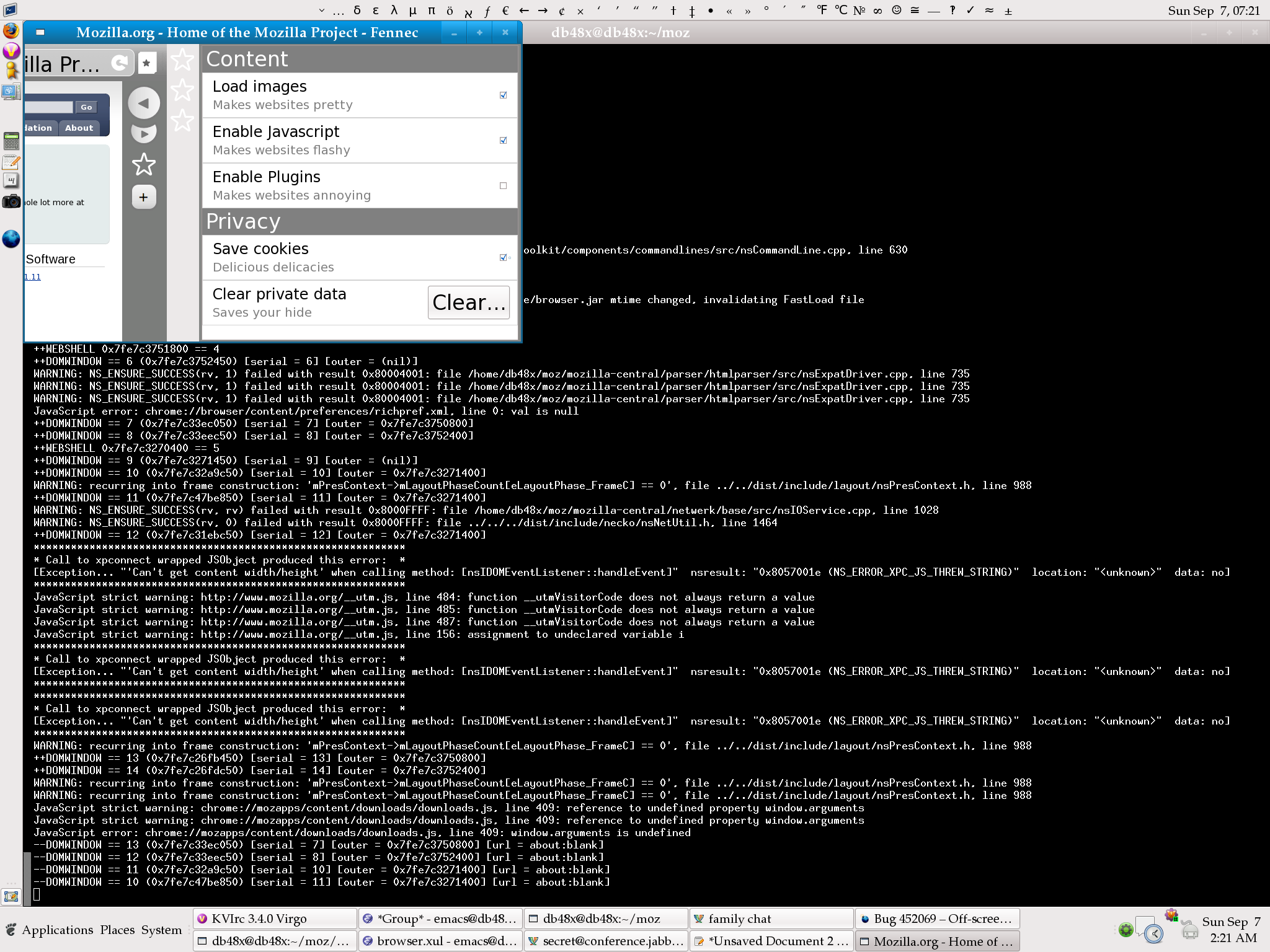
Task: Insert the № numero sign from the palette
Action: click(859, 10)
